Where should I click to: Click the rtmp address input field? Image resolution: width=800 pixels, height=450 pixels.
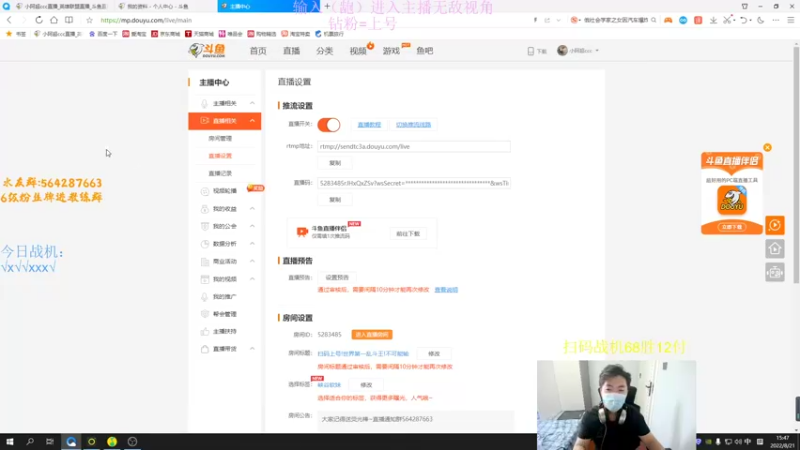point(414,146)
